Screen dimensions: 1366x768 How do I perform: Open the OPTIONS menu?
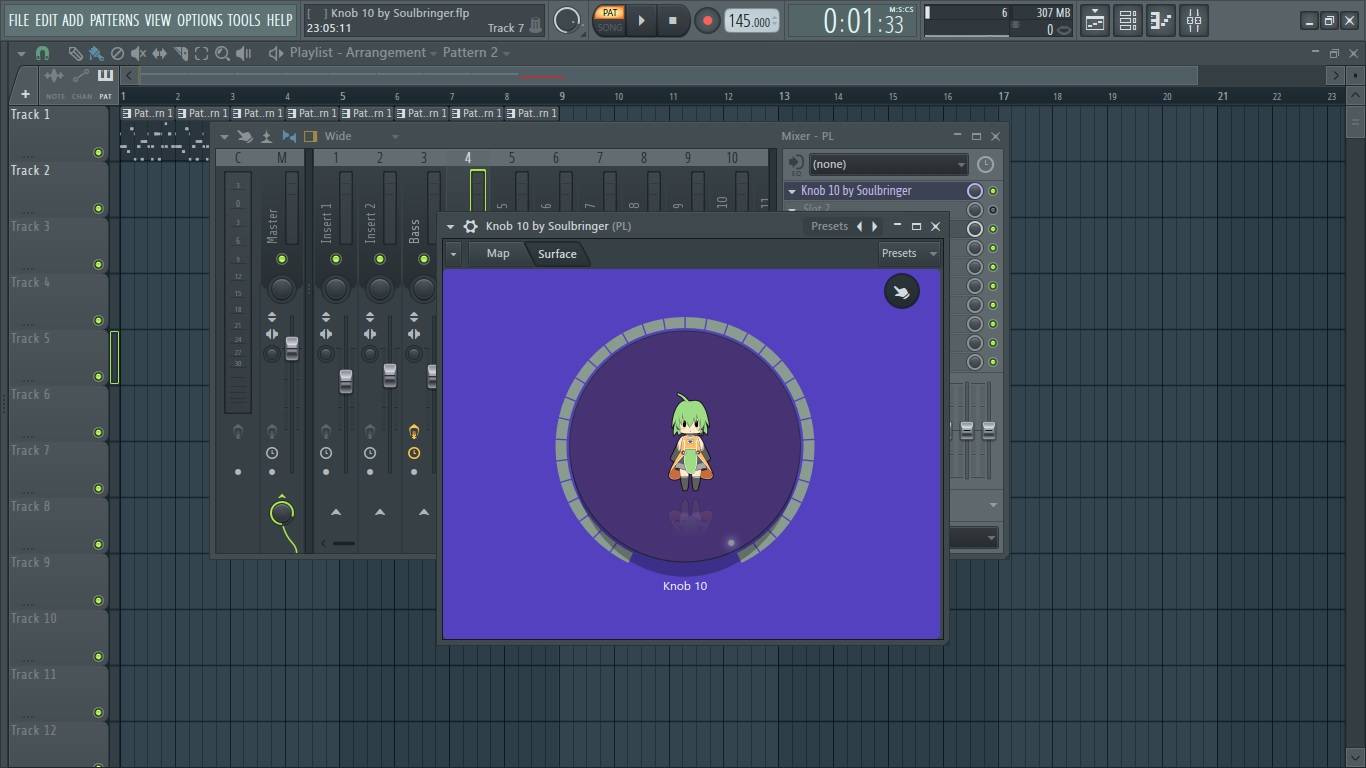pos(200,20)
